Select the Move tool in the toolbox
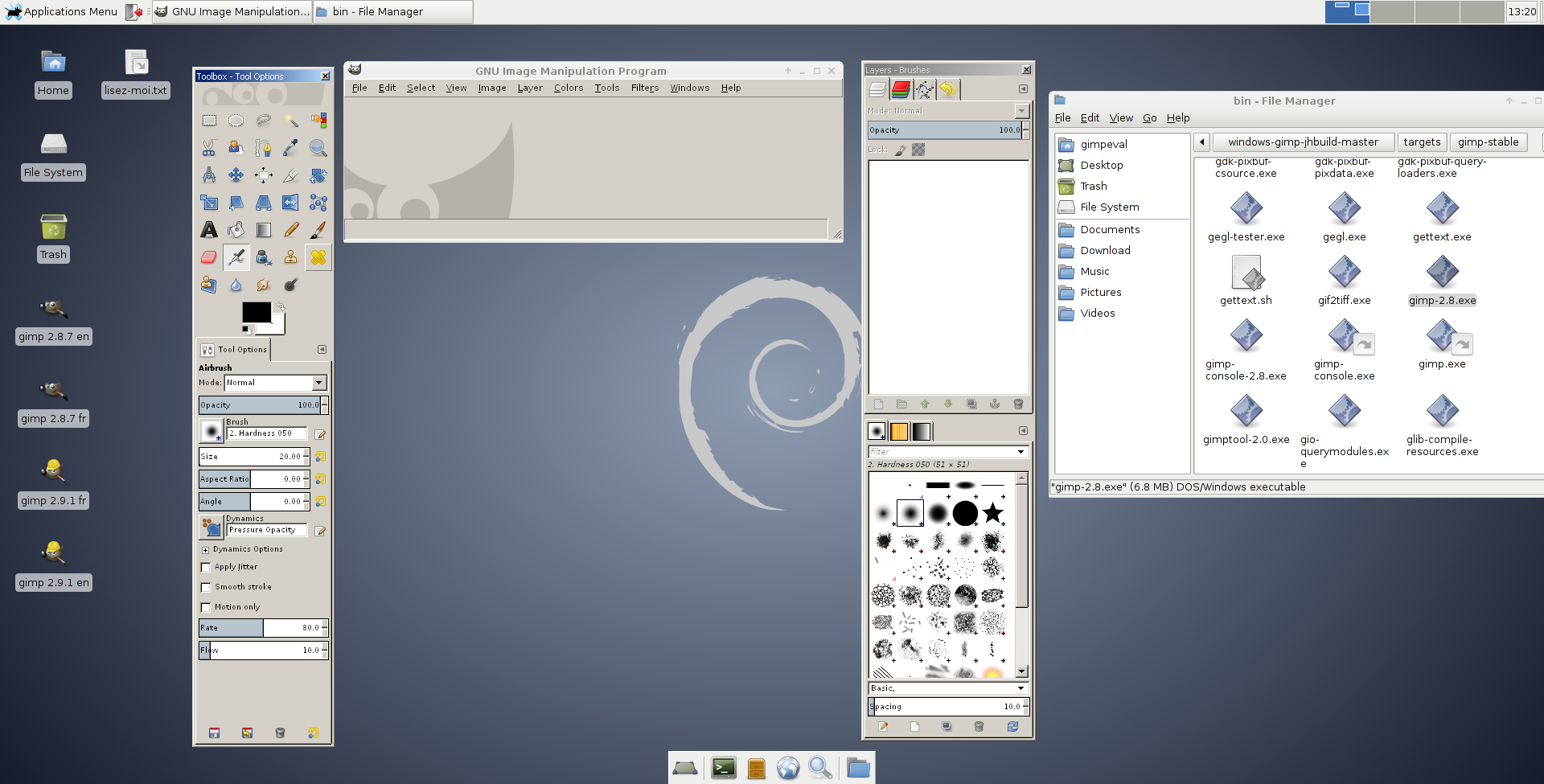The width and height of the screenshot is (1544, 784). (x=236, y=175)
